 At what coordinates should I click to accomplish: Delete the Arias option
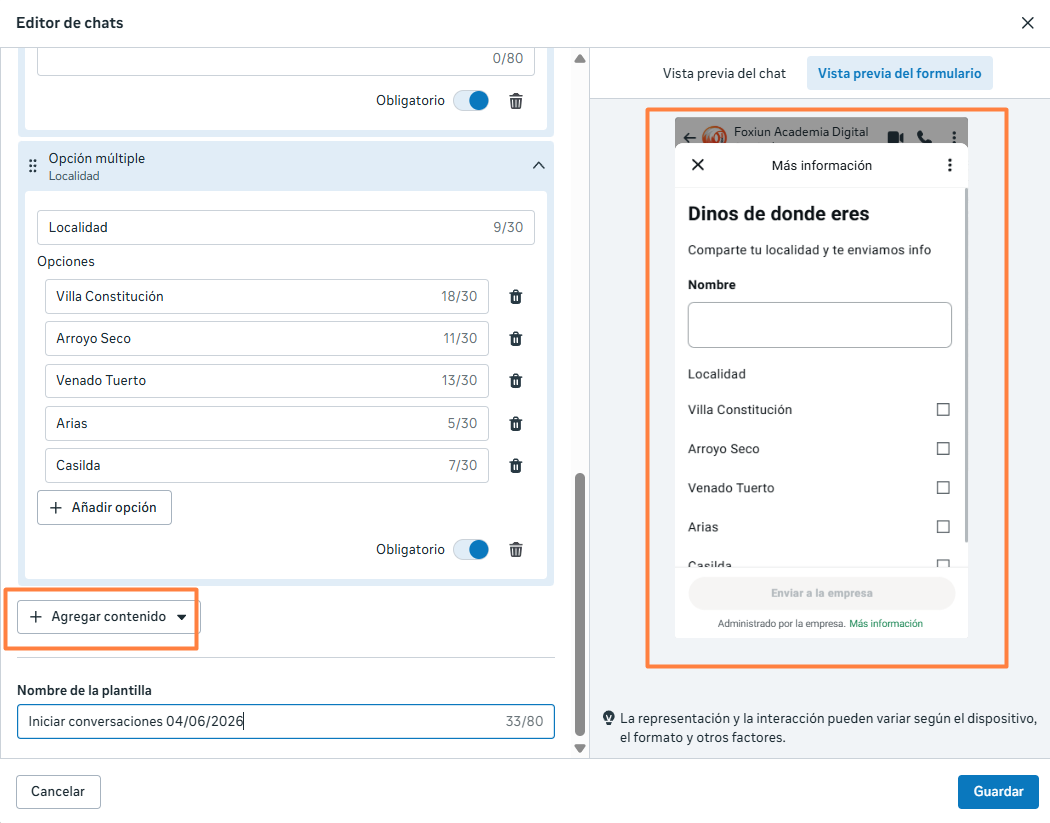click(x=516, y=424)
